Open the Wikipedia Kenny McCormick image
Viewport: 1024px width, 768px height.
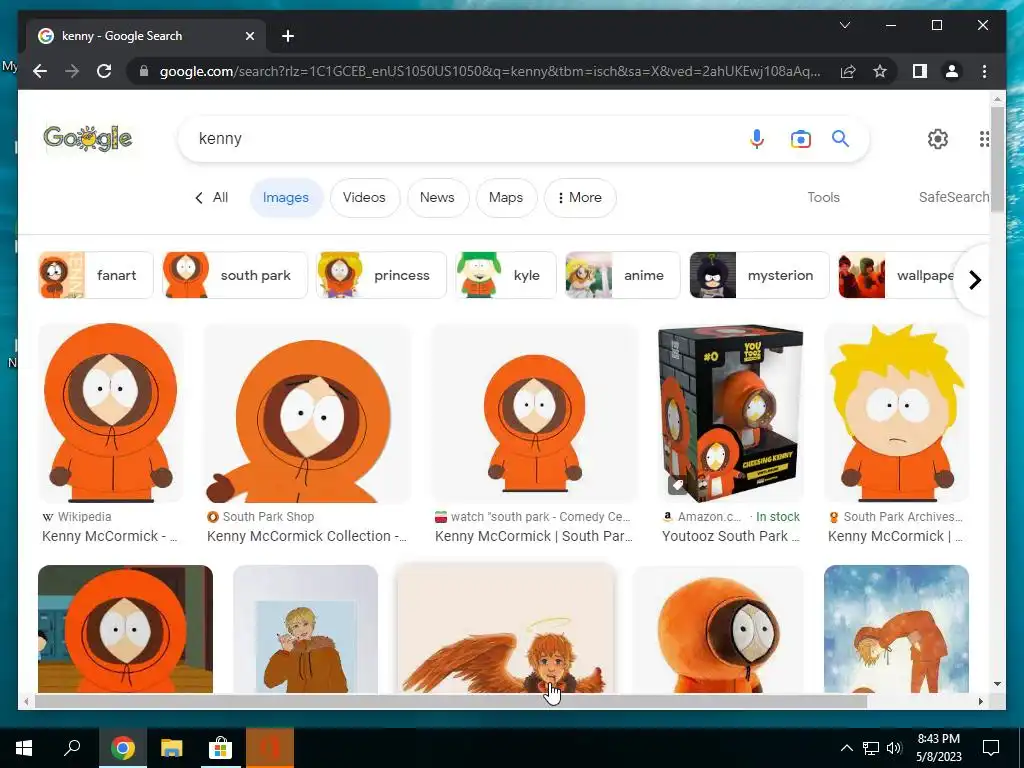click(x=111, y=413)
